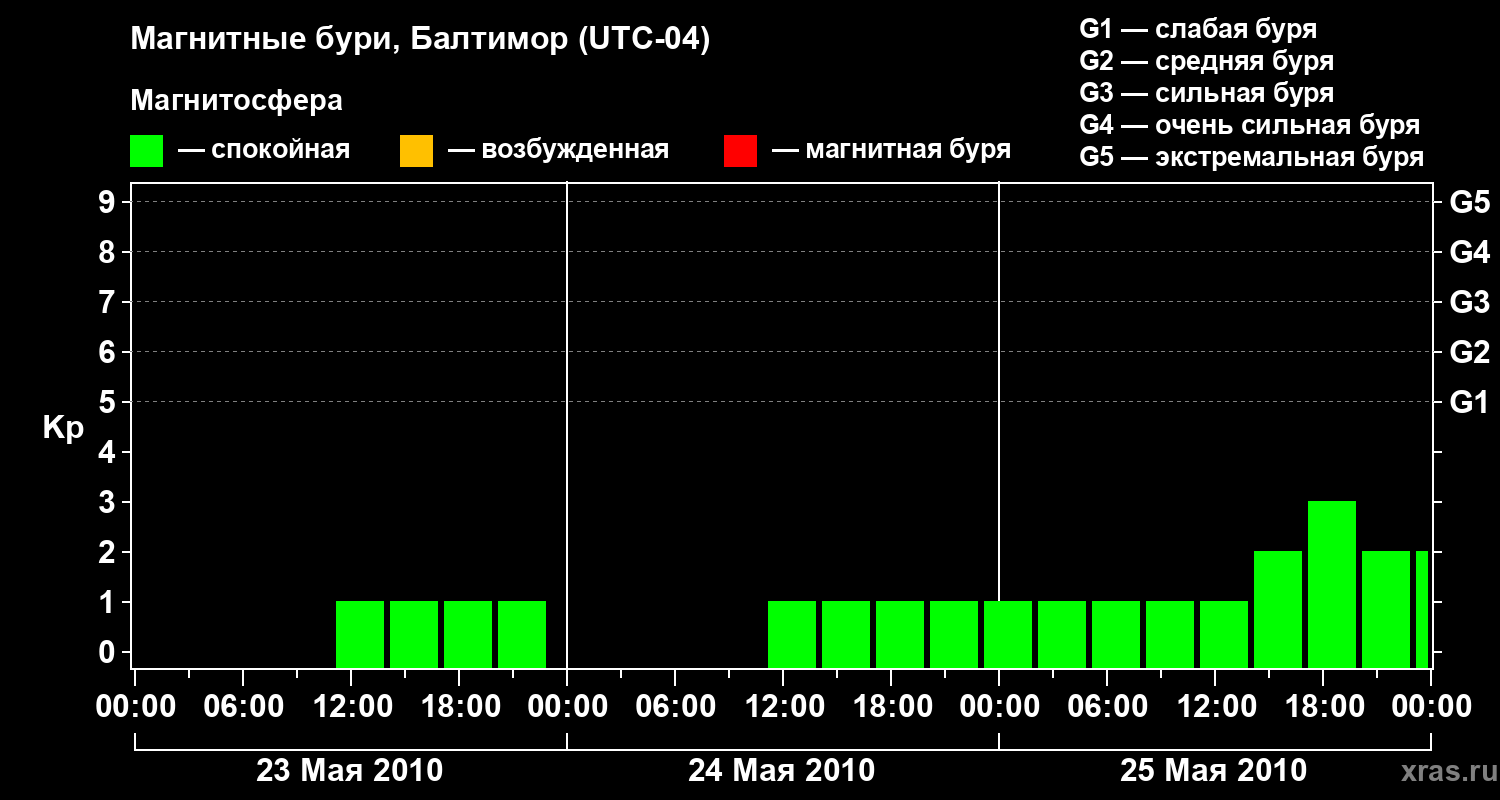Click the Kp axis value 1
The image size is (1500, 800).
pyautogui.click(x=109, y=602)
